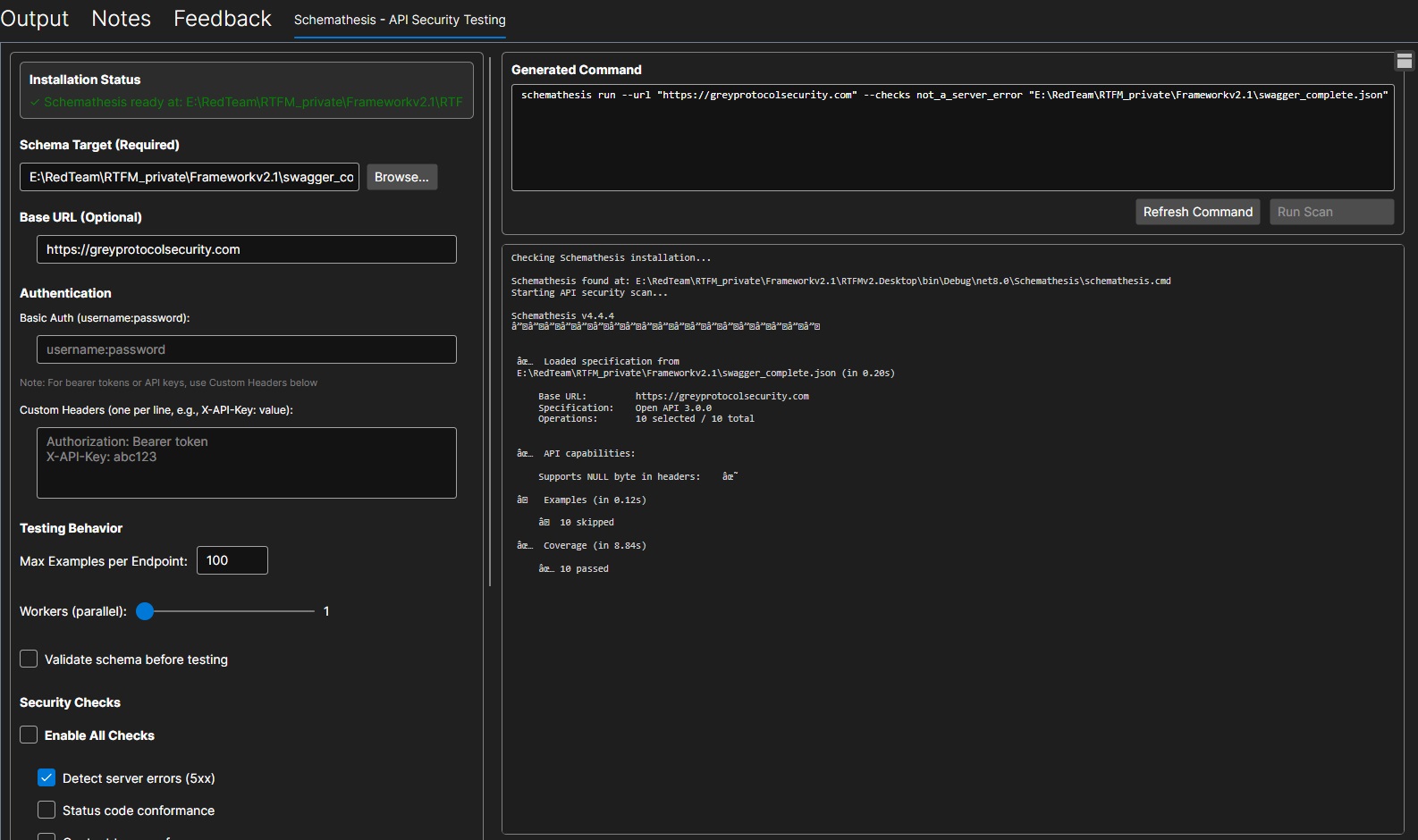Image resolution: width=1418 pixels, height=840 pixels.
Task: Click the Custom Headers text area
Action: [x=247, y=463]
